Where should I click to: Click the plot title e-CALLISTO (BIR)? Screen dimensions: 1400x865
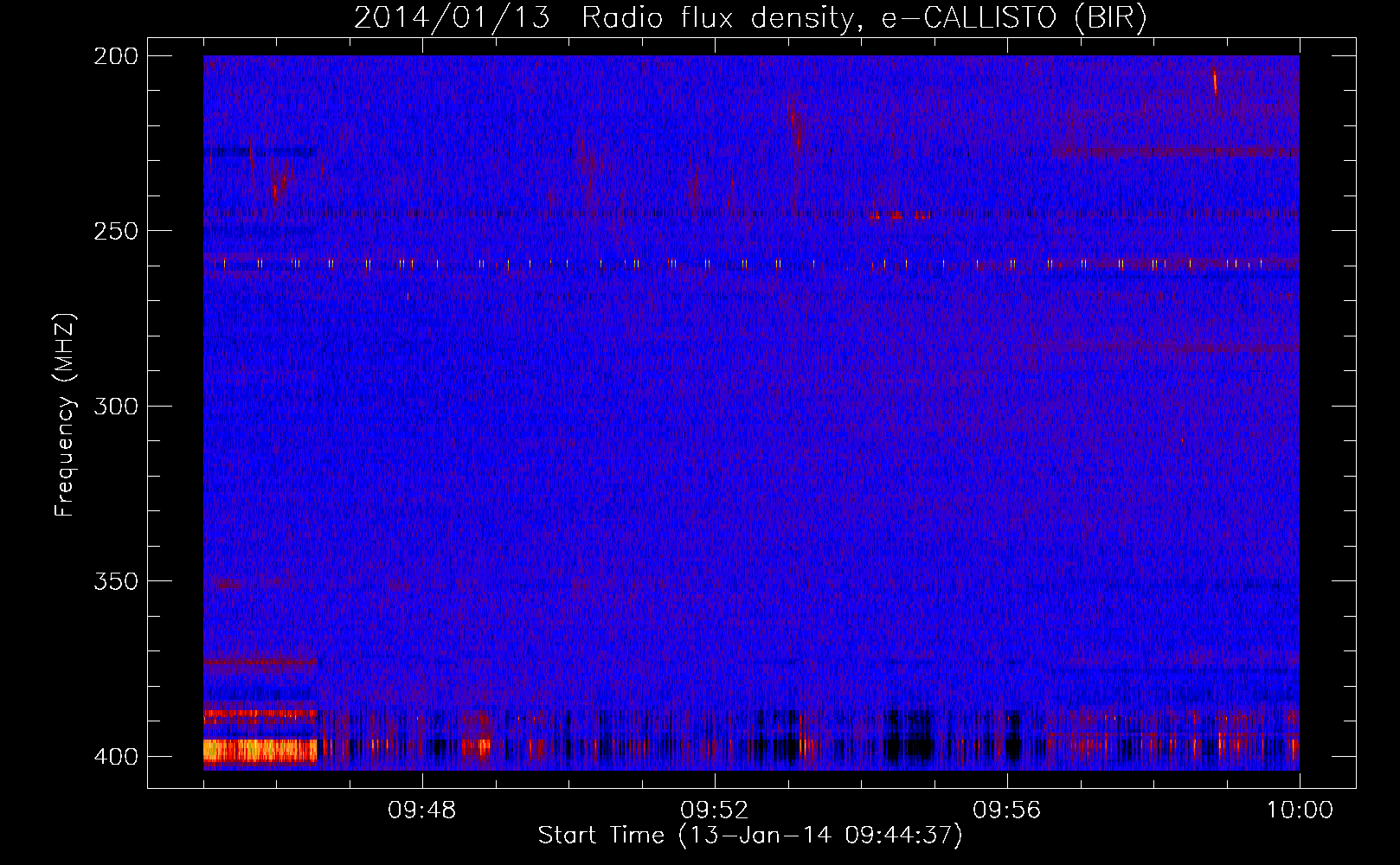click(x=1013, y=18)
